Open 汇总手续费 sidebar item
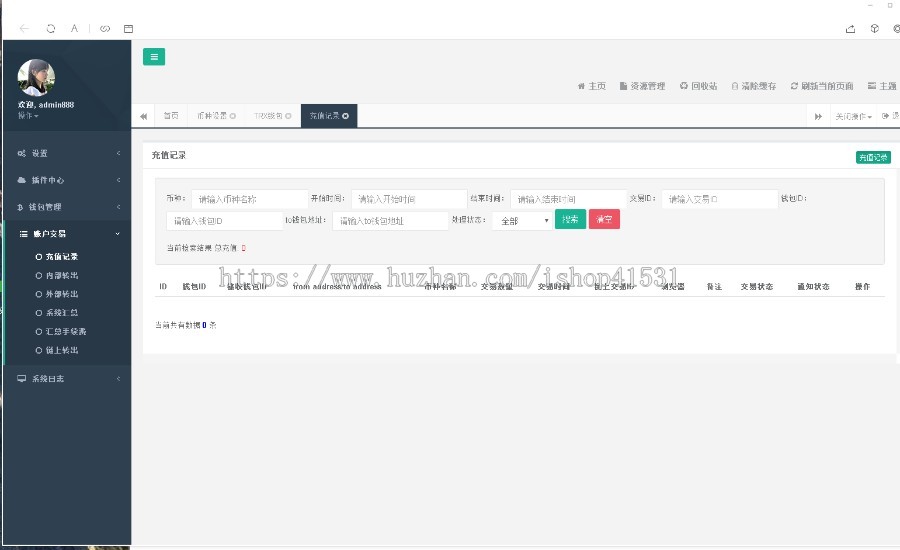This screenshot has height=550, width=900. [x=65, y=331]
